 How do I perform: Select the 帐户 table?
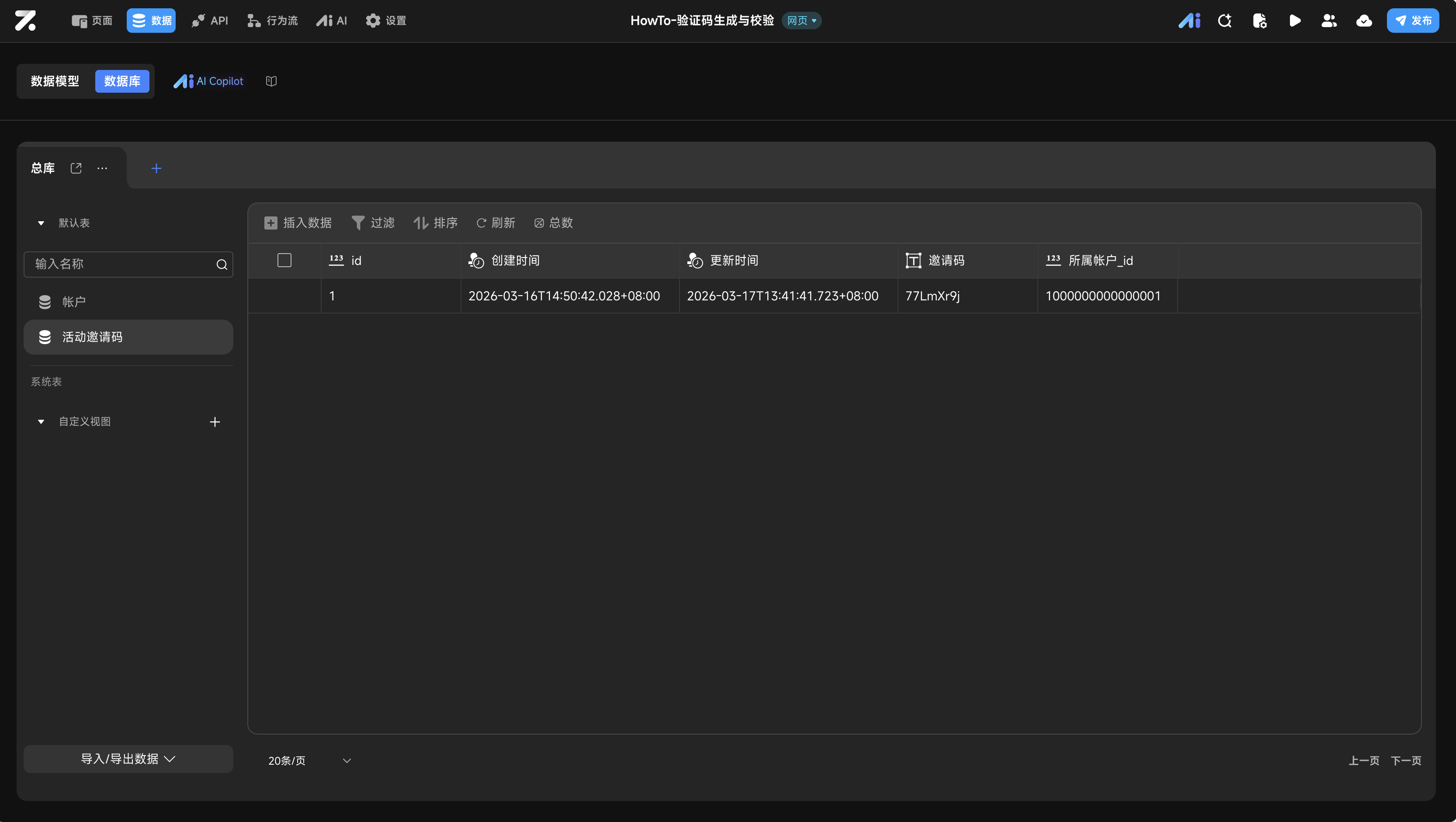73,302
